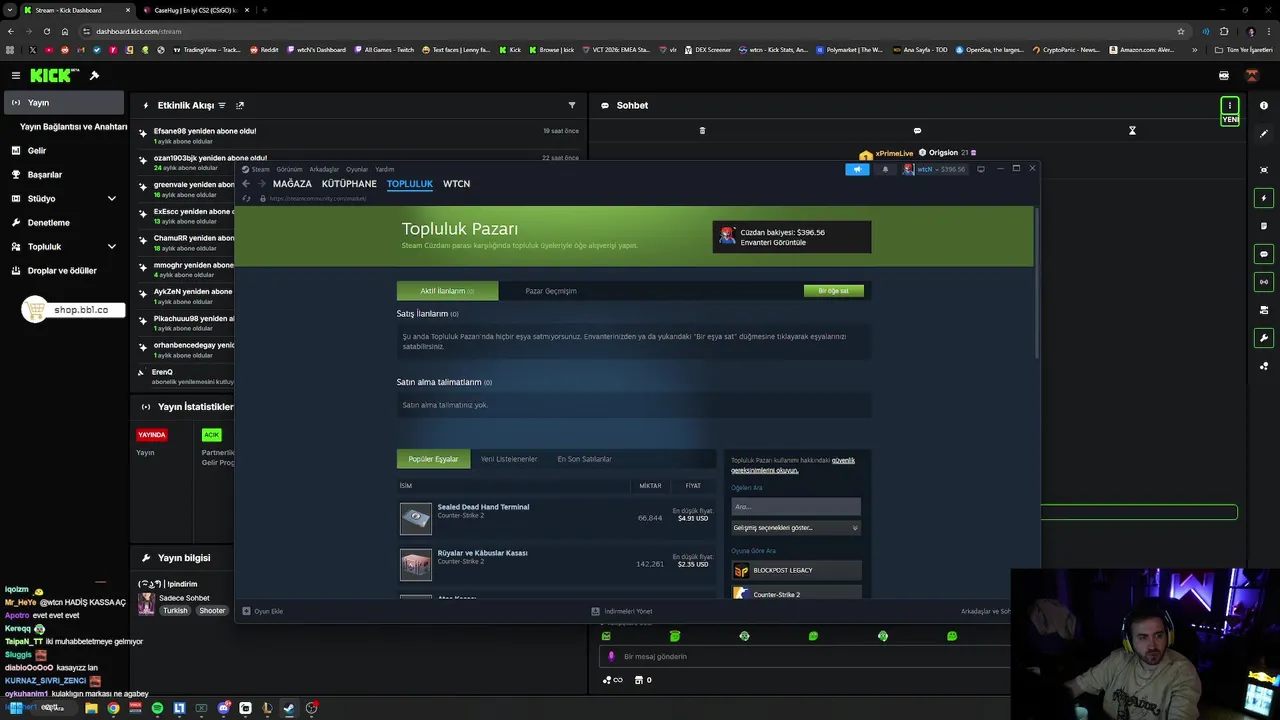
Task: Click the shop.bbl.co banner
Action: 73,310
